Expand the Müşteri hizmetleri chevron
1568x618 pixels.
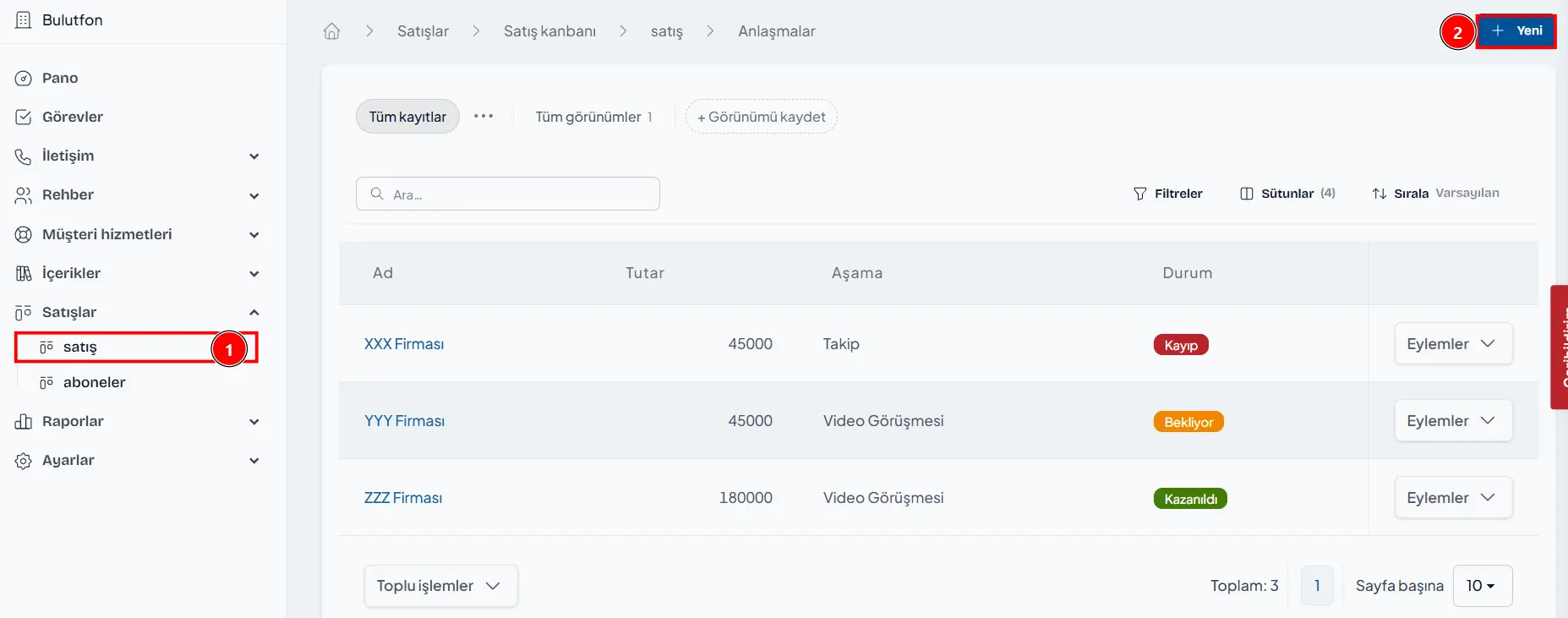click(x=254, y=235)
